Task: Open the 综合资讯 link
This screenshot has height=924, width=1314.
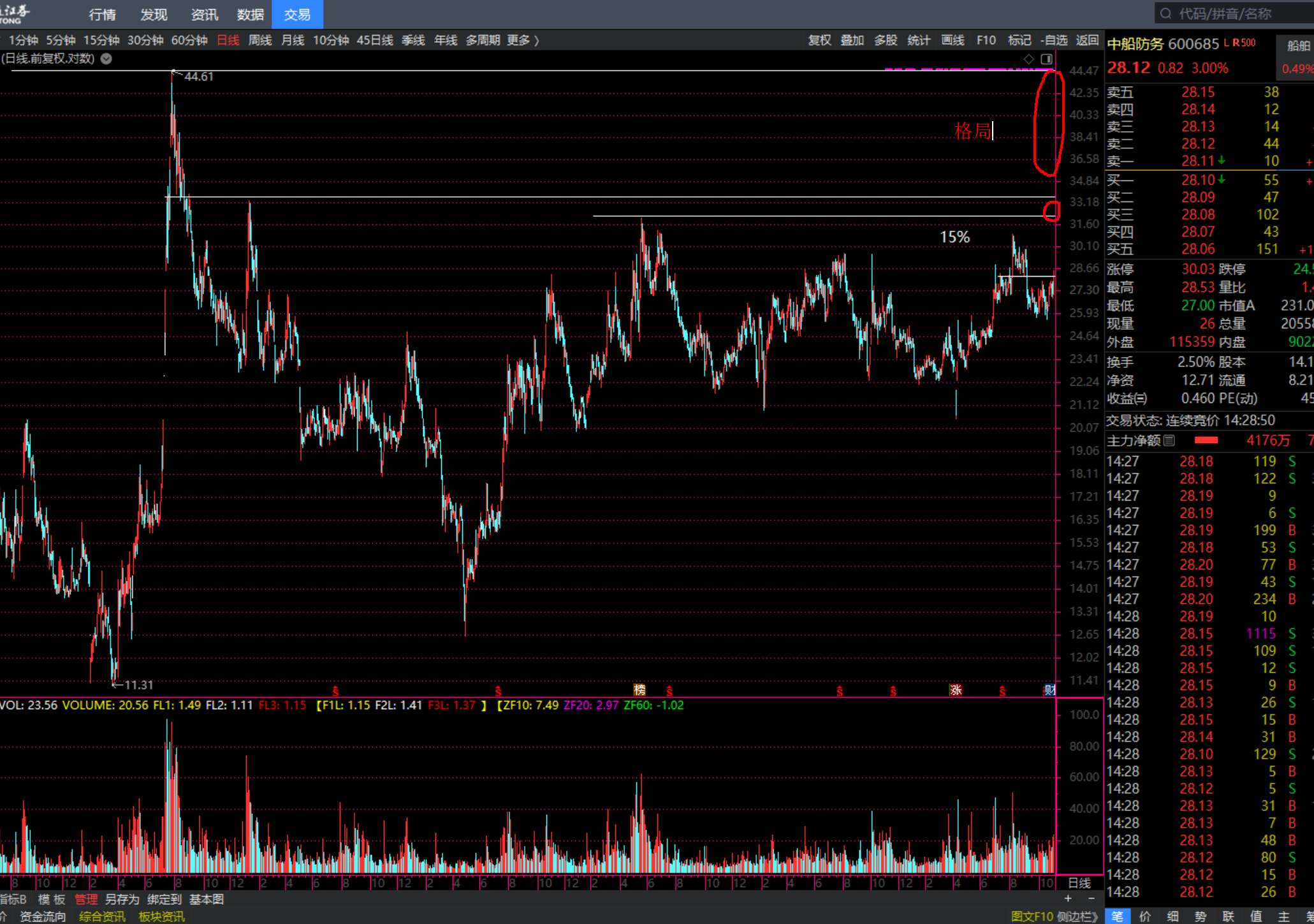Action: (x=102, y=916)
